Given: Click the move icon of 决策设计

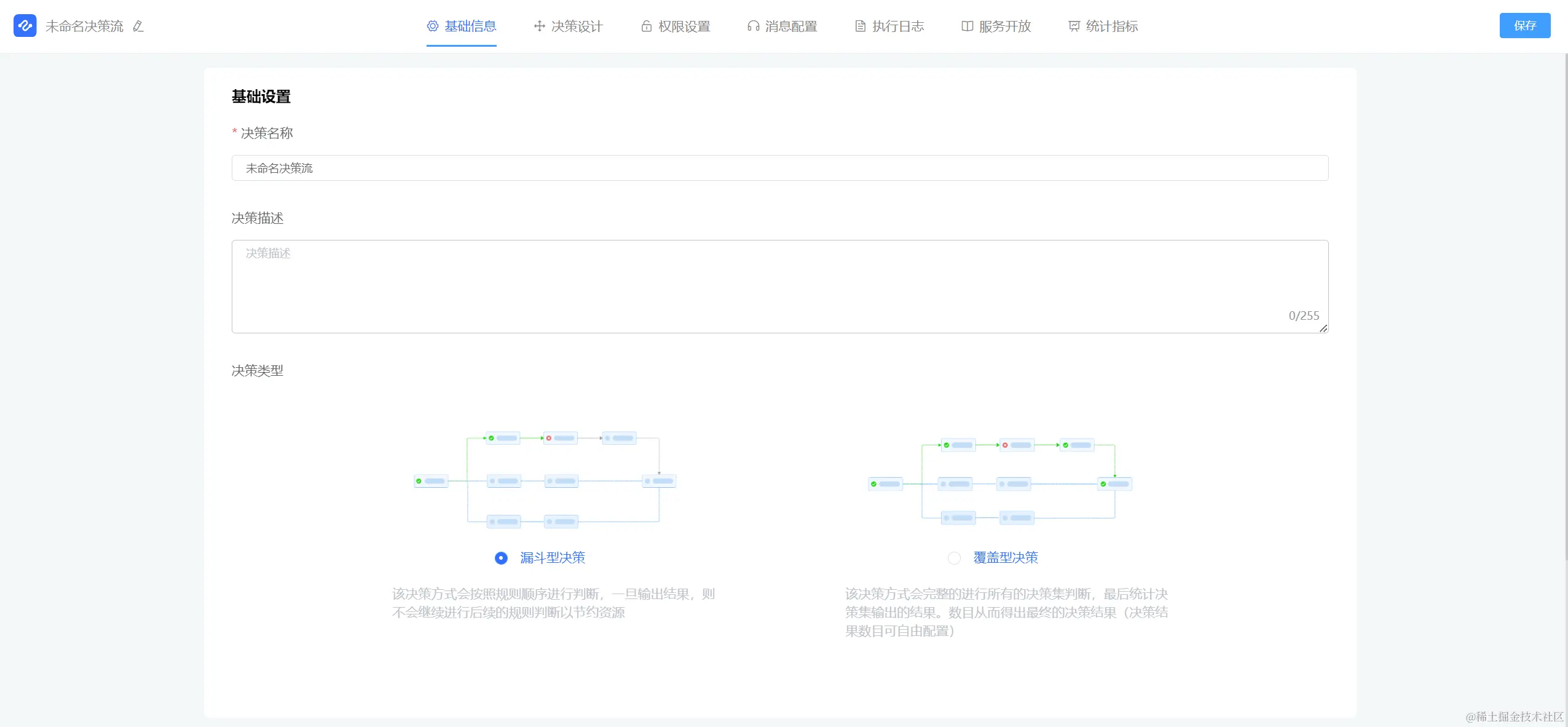Looking at the screenshot, I should (540, 26).
